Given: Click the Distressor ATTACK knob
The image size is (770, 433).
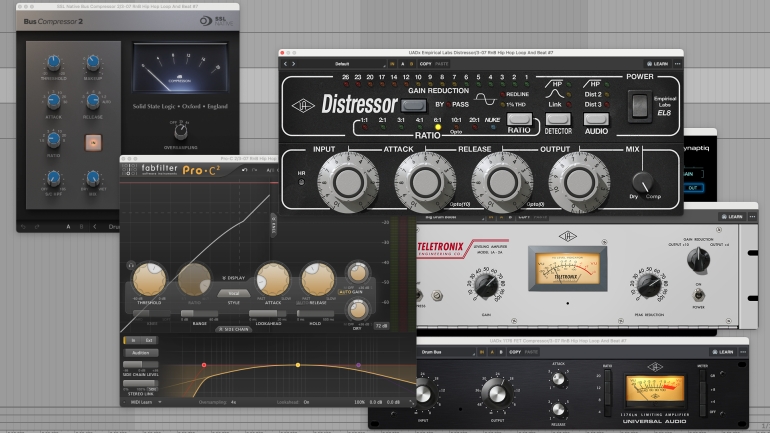Looking at the screenshot, I should 425,183.
